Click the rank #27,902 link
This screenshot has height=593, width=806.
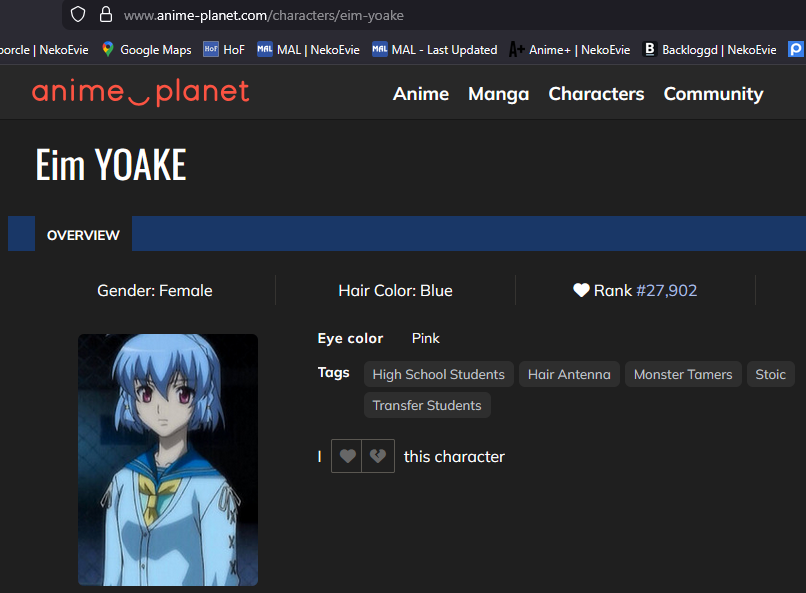(x=667, y=290)
